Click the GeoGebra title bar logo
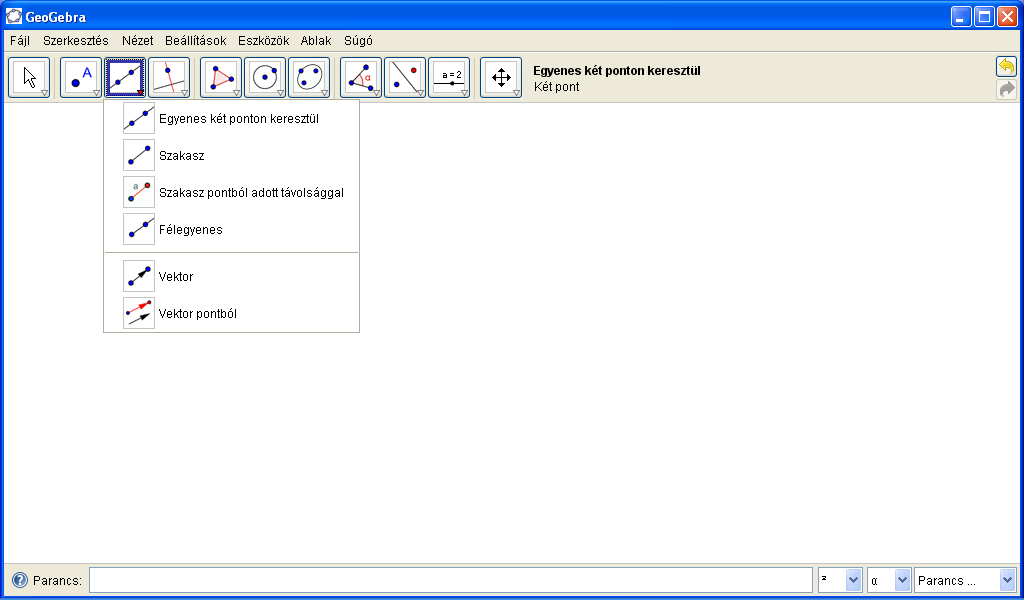 coord(14,16)
